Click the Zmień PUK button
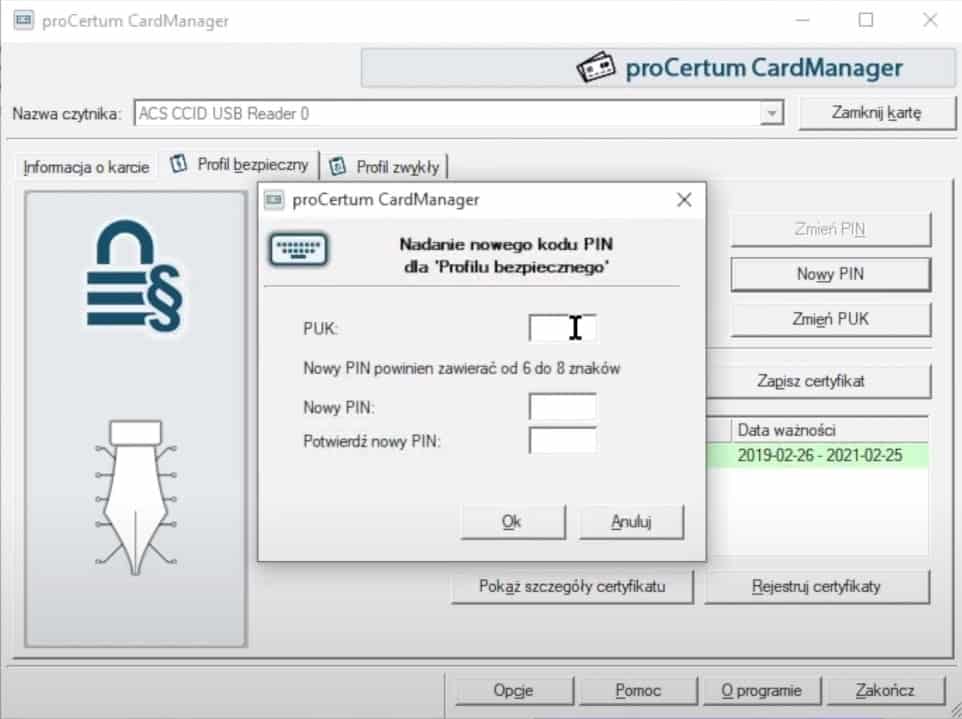This screenshot has height=719, width=962. point(830,320)
